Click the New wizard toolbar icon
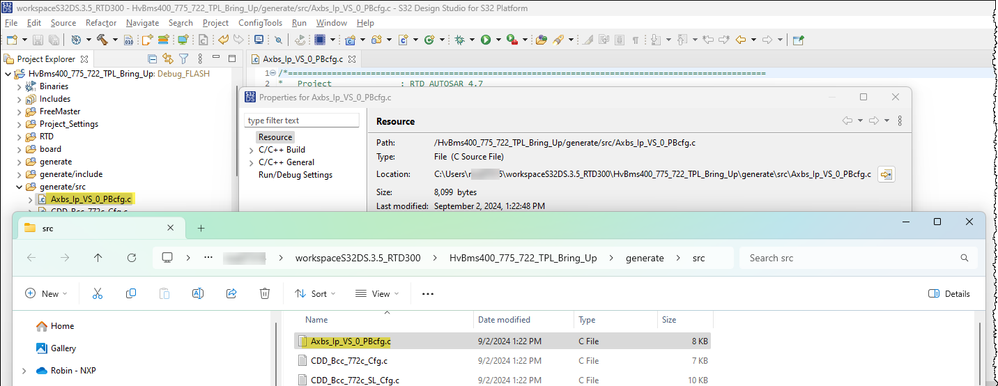Screen dimensions: 998x386 [x=11, y=39]
